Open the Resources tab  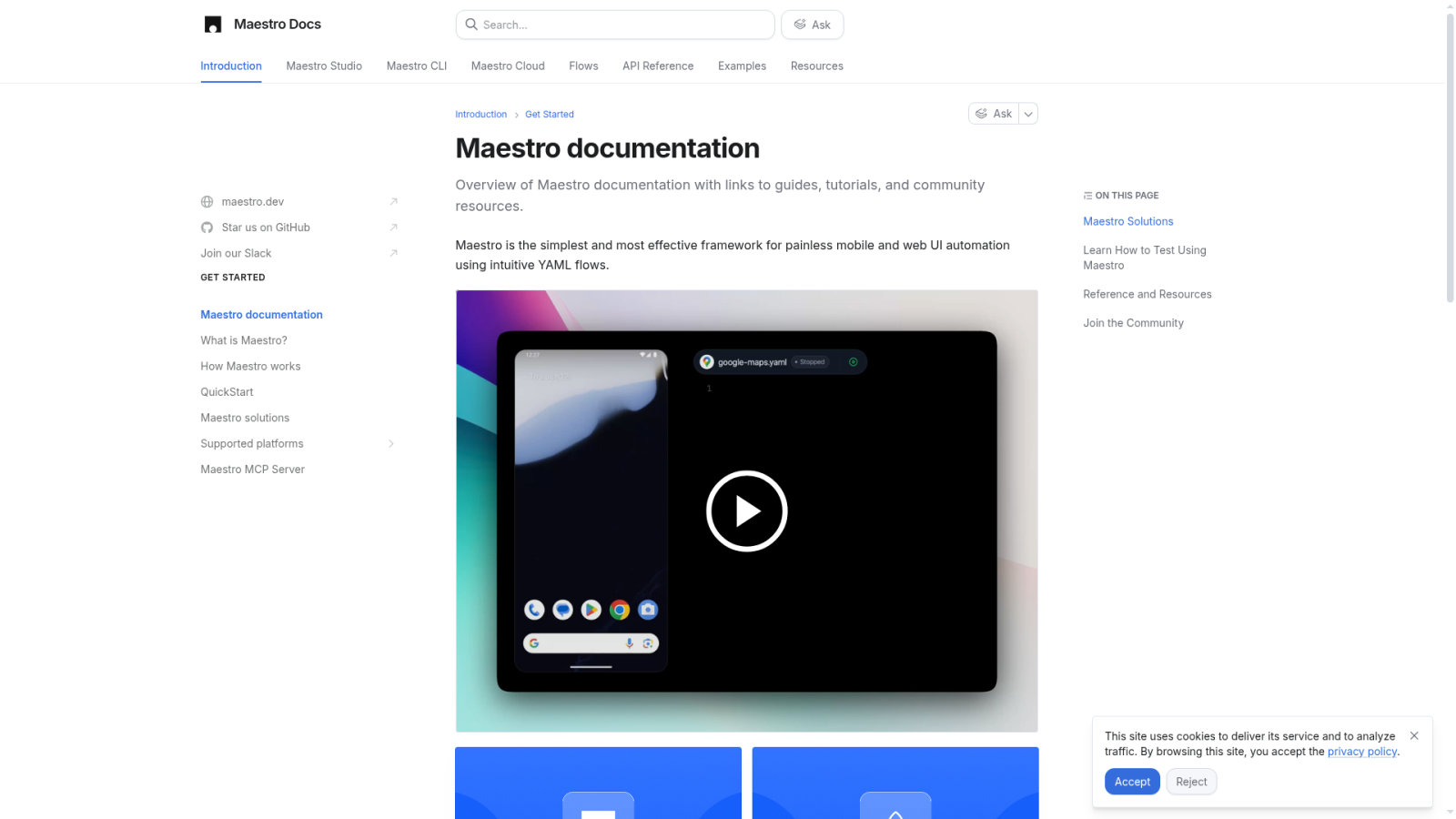(x=817, y=66)
